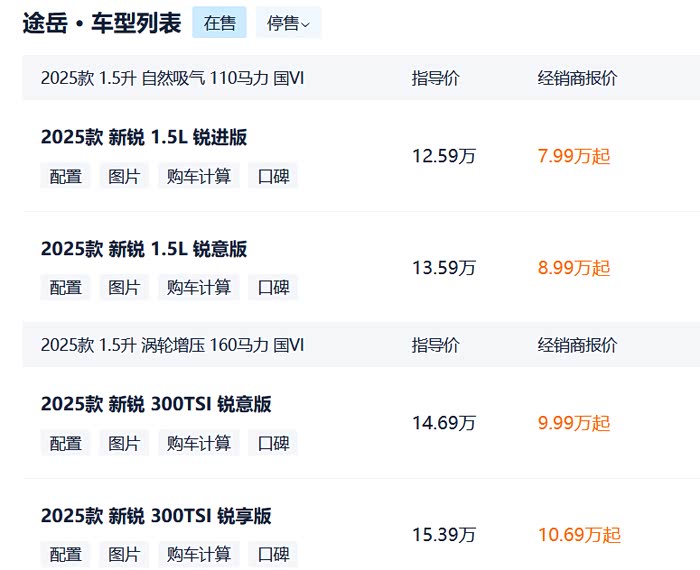Expand the 停售 dropdown
Screen dimensions: 700x570
point(288,23)
